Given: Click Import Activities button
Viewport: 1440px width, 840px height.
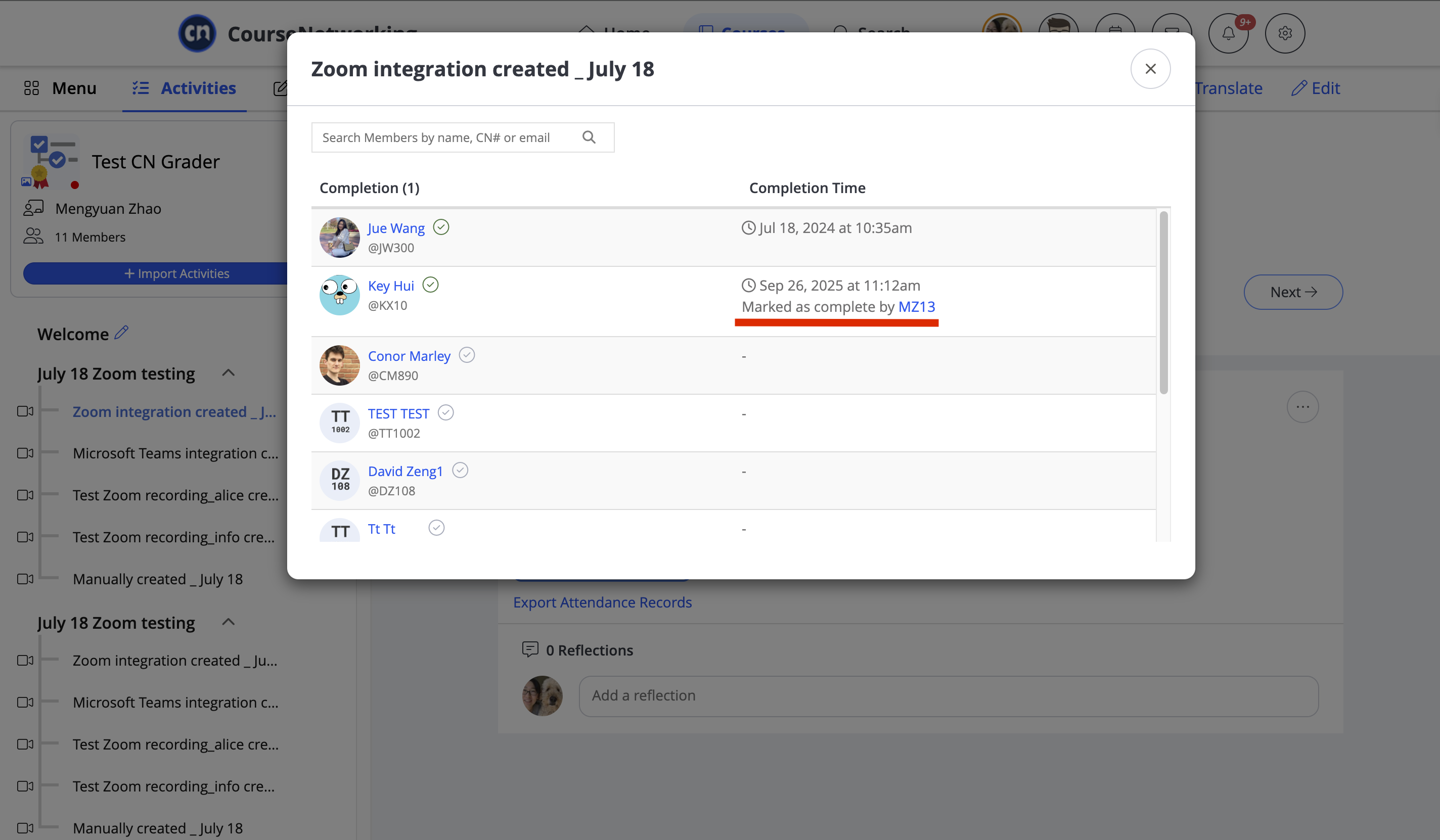Looking at the screenshot, I should point(176,273).
